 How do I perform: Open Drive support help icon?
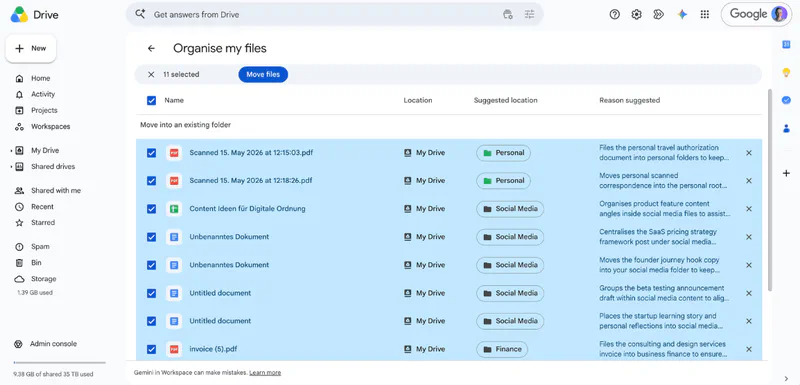(615, 14)
